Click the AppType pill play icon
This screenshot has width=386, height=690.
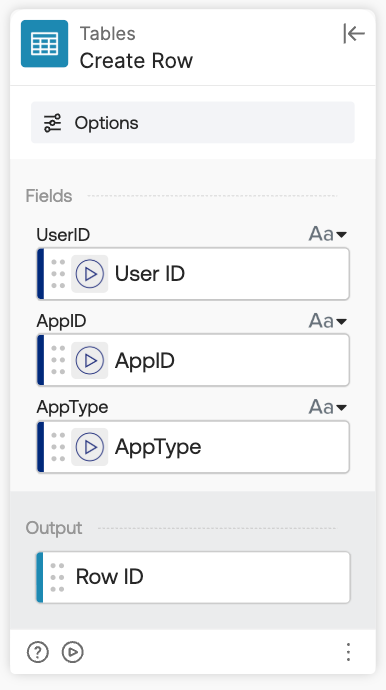tap(90, 447)
